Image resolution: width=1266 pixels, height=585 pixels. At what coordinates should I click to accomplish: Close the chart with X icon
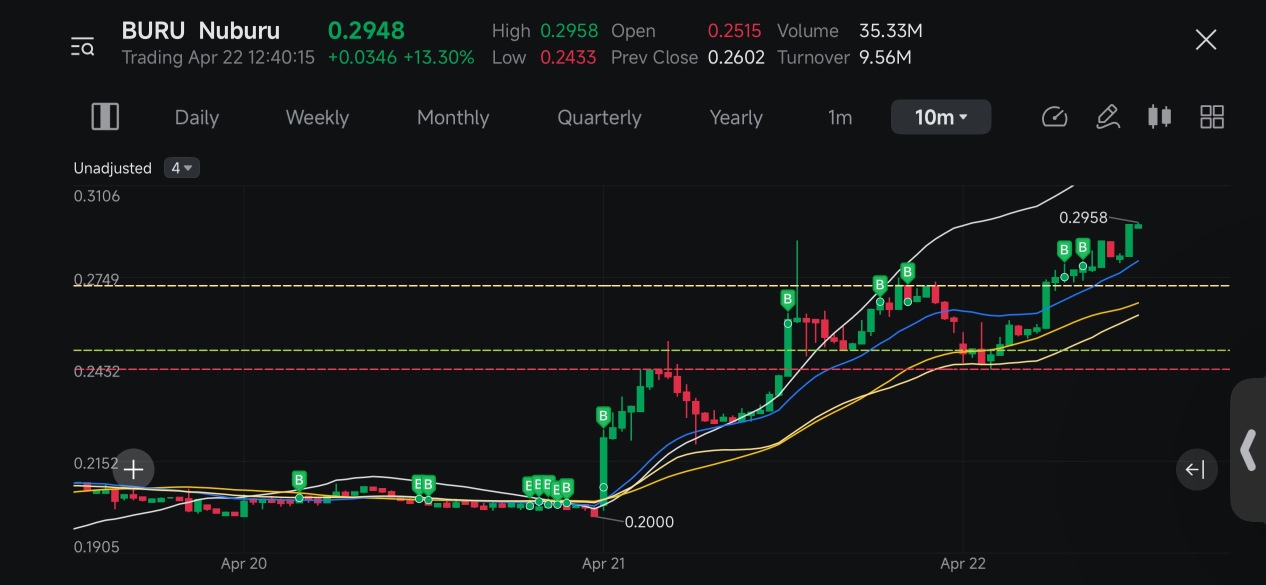pyautogui.click(x=1206, y=40)
